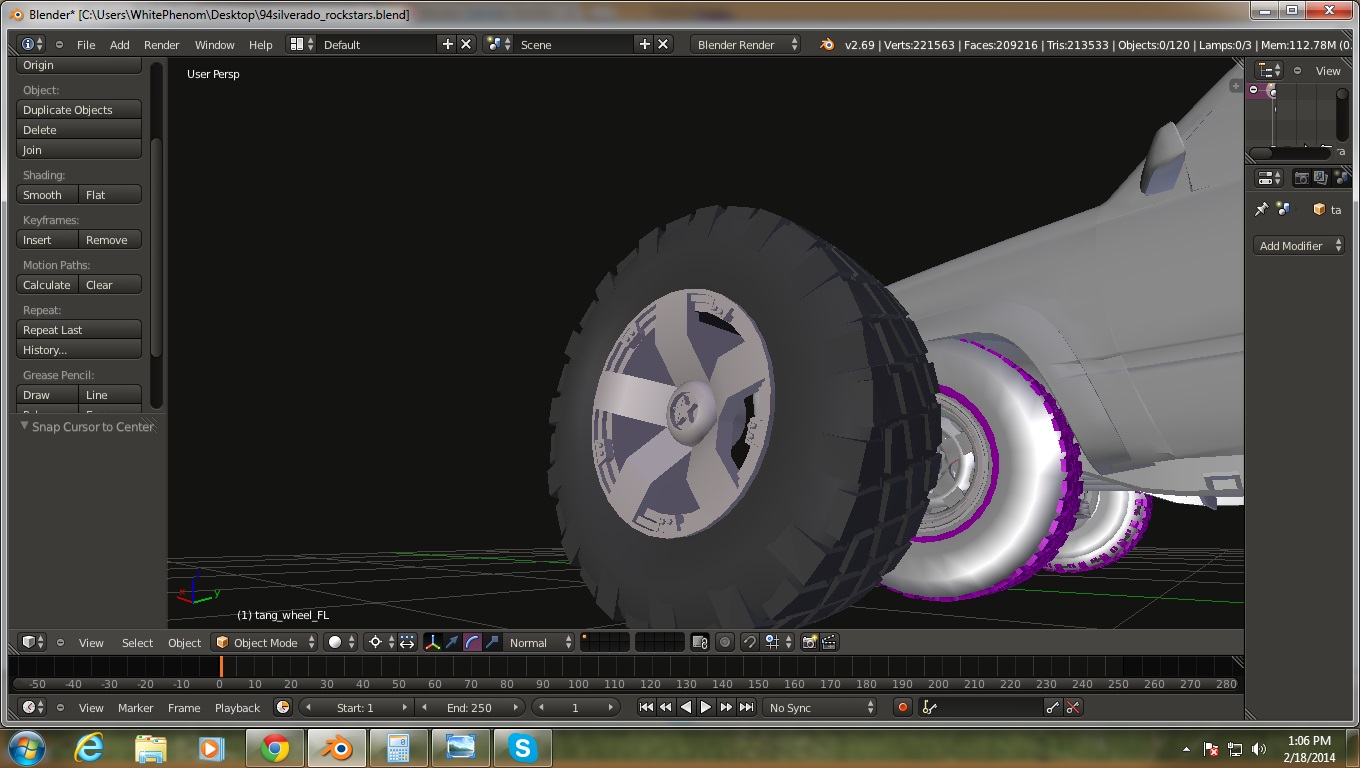Viewport: 1360px width, 768px height.
Task: Open the snap element type selector
Action: [x=778, y=642]
